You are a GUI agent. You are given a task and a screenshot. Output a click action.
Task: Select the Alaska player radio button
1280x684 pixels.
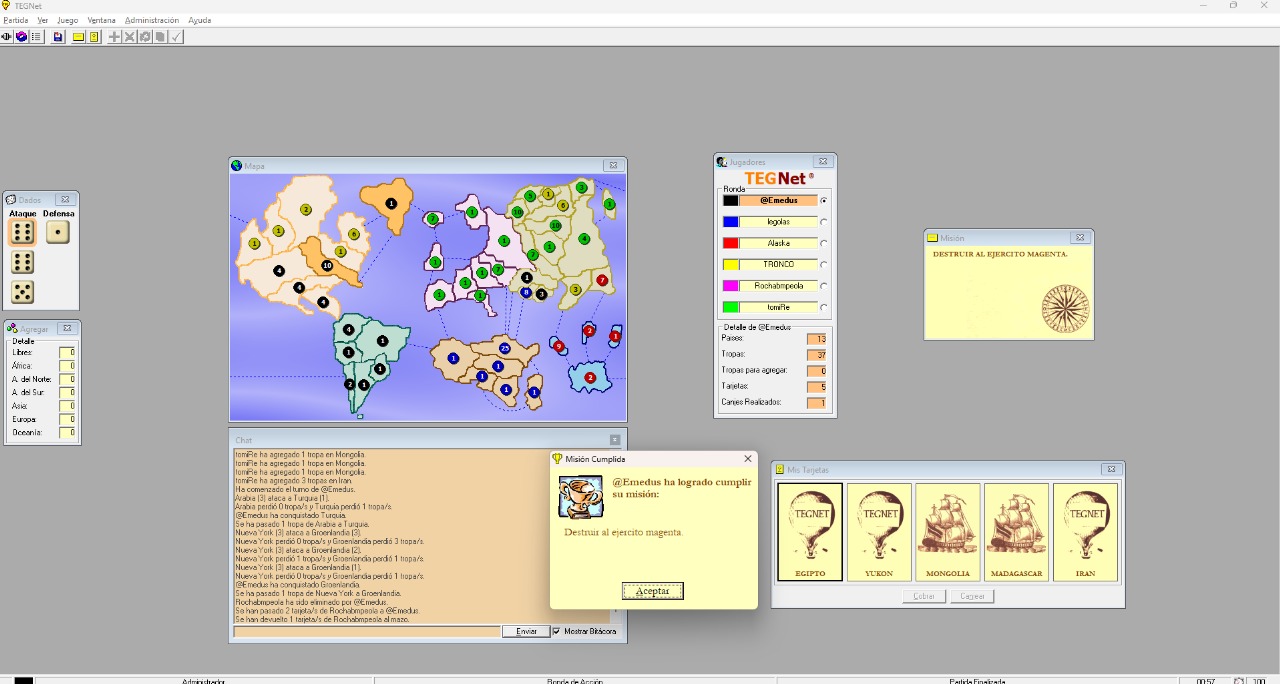(x=824, y=243)
